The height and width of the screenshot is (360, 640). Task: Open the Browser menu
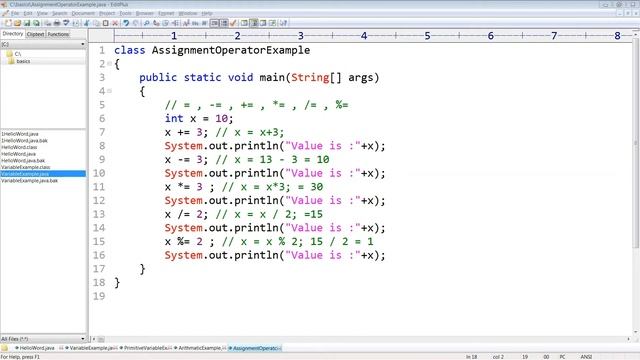tap(144, 13)
